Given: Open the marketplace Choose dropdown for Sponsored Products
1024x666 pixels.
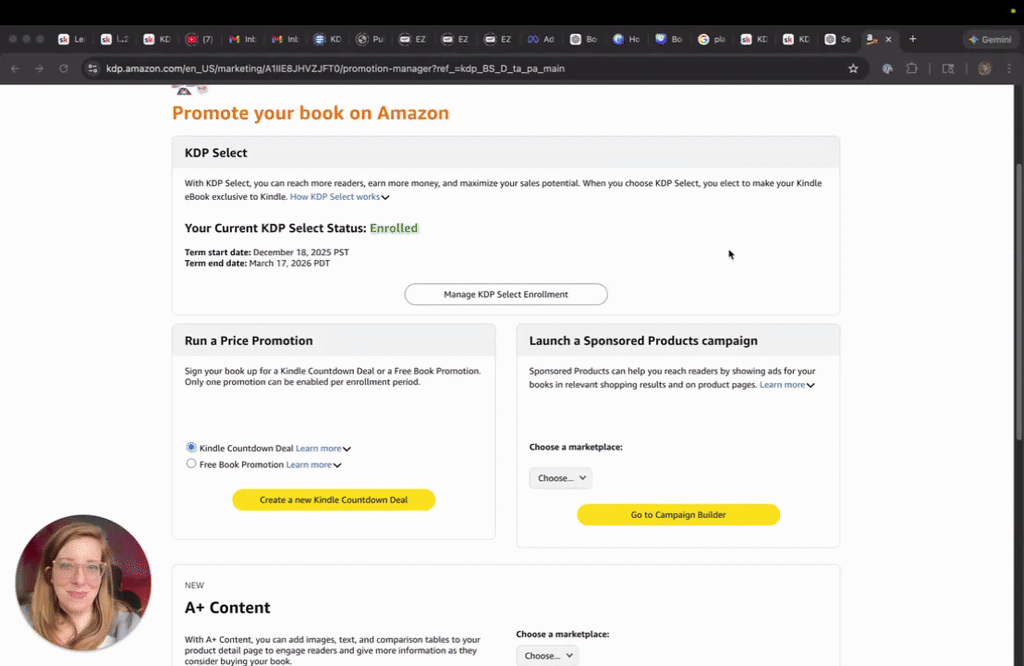Looking at the screenshot, I should tap(560, 478).
